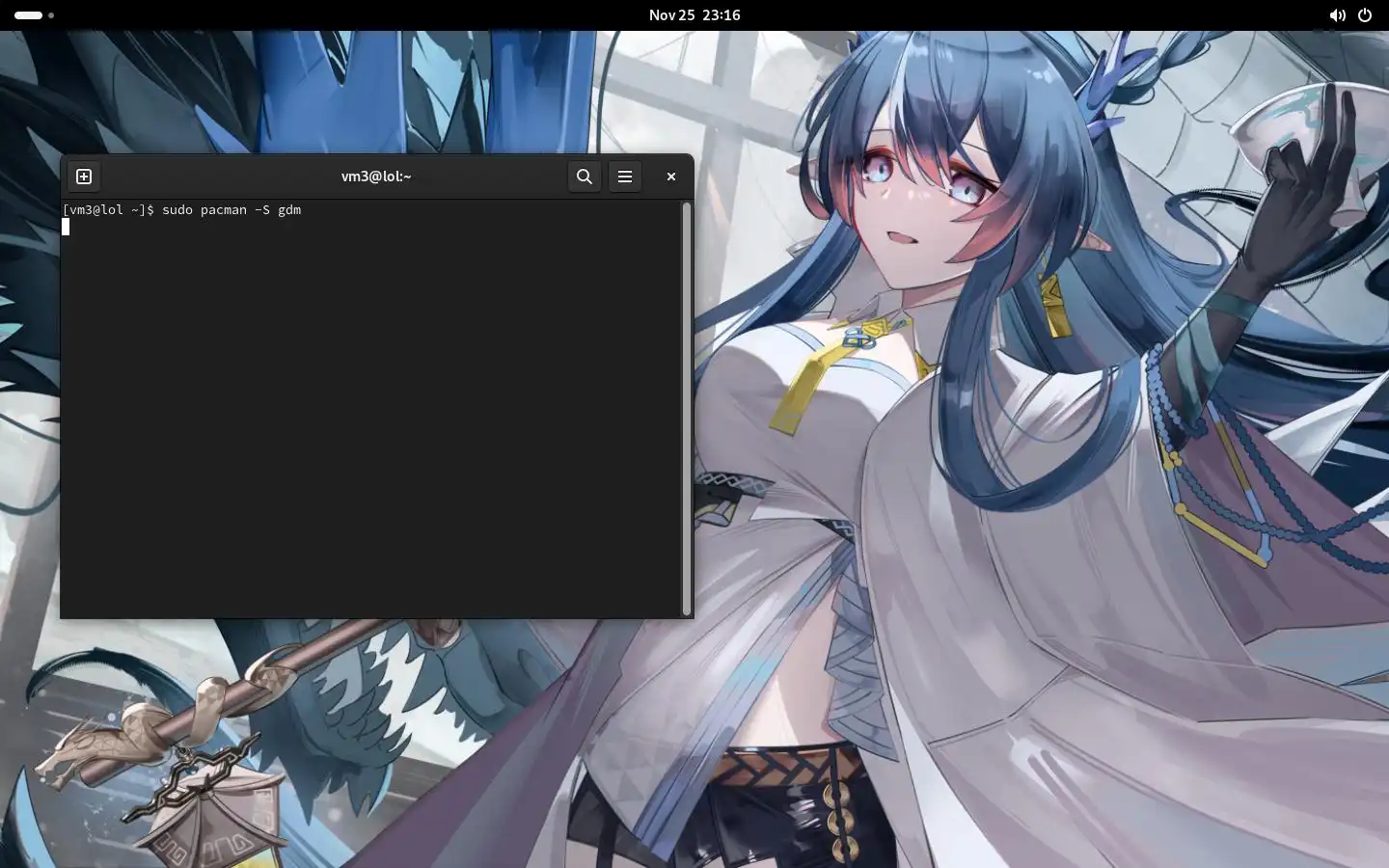The width and height of the screenshot is (1389, 868).
Task: Click the terminal cursor block
Action: [66, 227]
